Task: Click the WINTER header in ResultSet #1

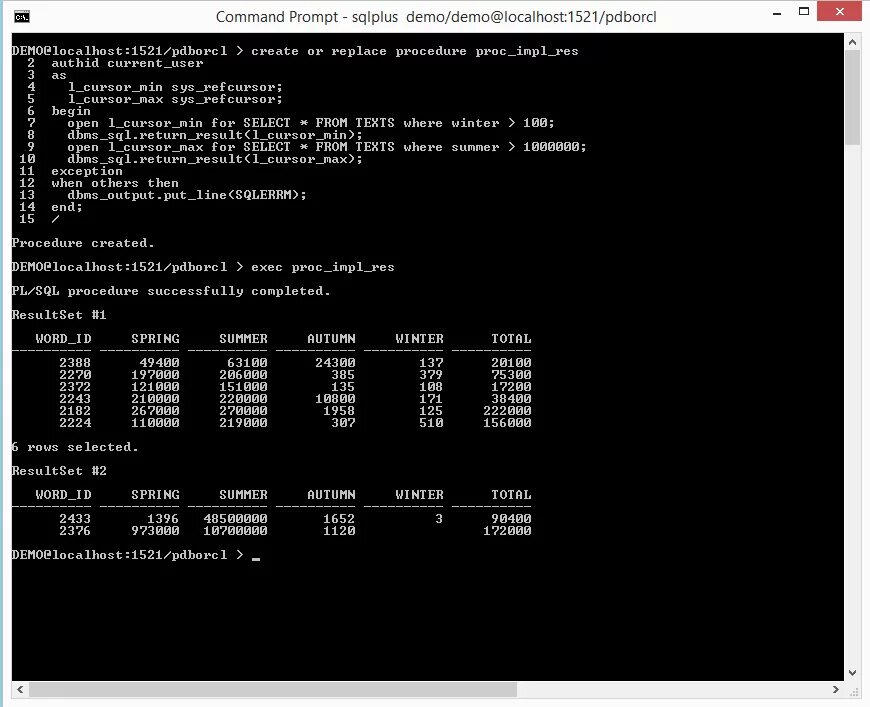Action: tap(419, 339)
